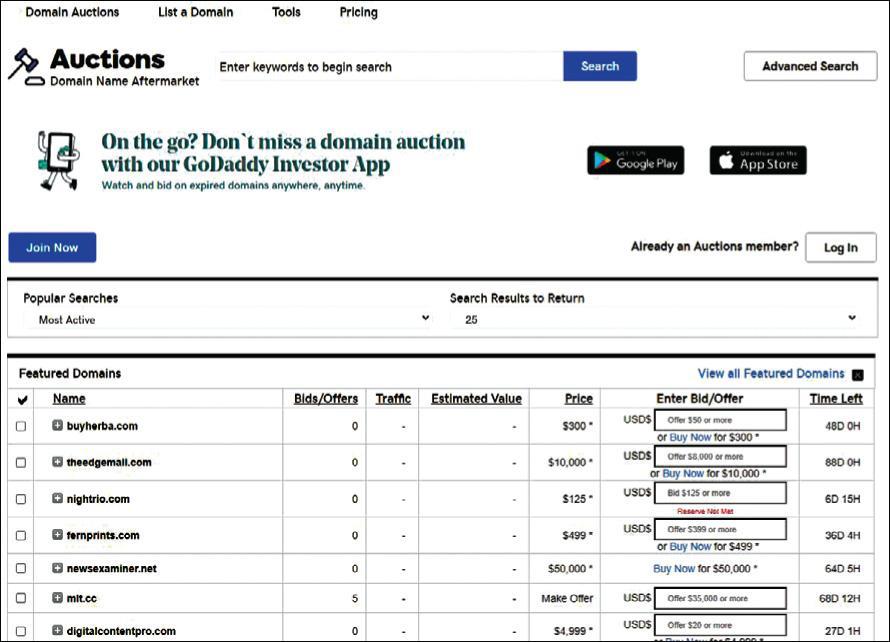890x642 pixels.
Task: Open the Search Results to Return dropdown
Action: click(x=655, y=319)
